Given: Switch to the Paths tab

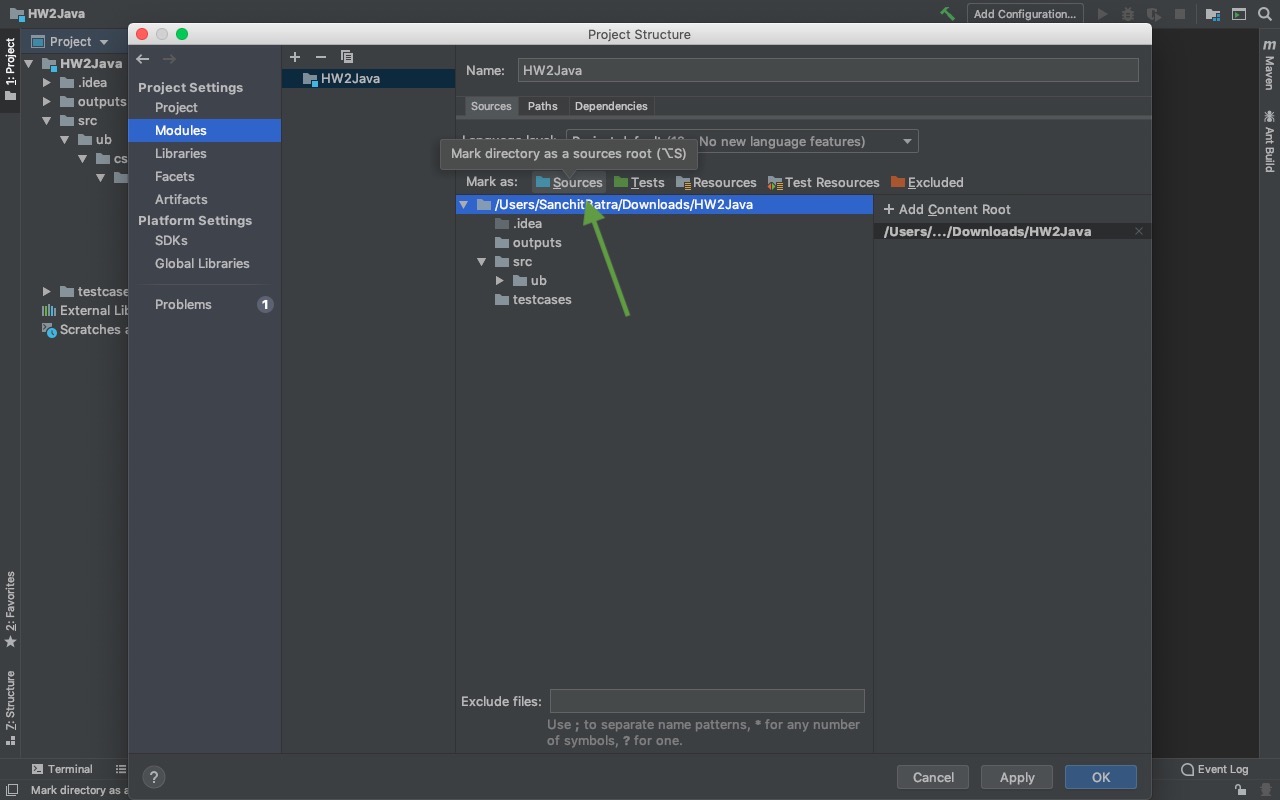Looking at the screenshot, I should pyautogui.click(x=543, y=106).
